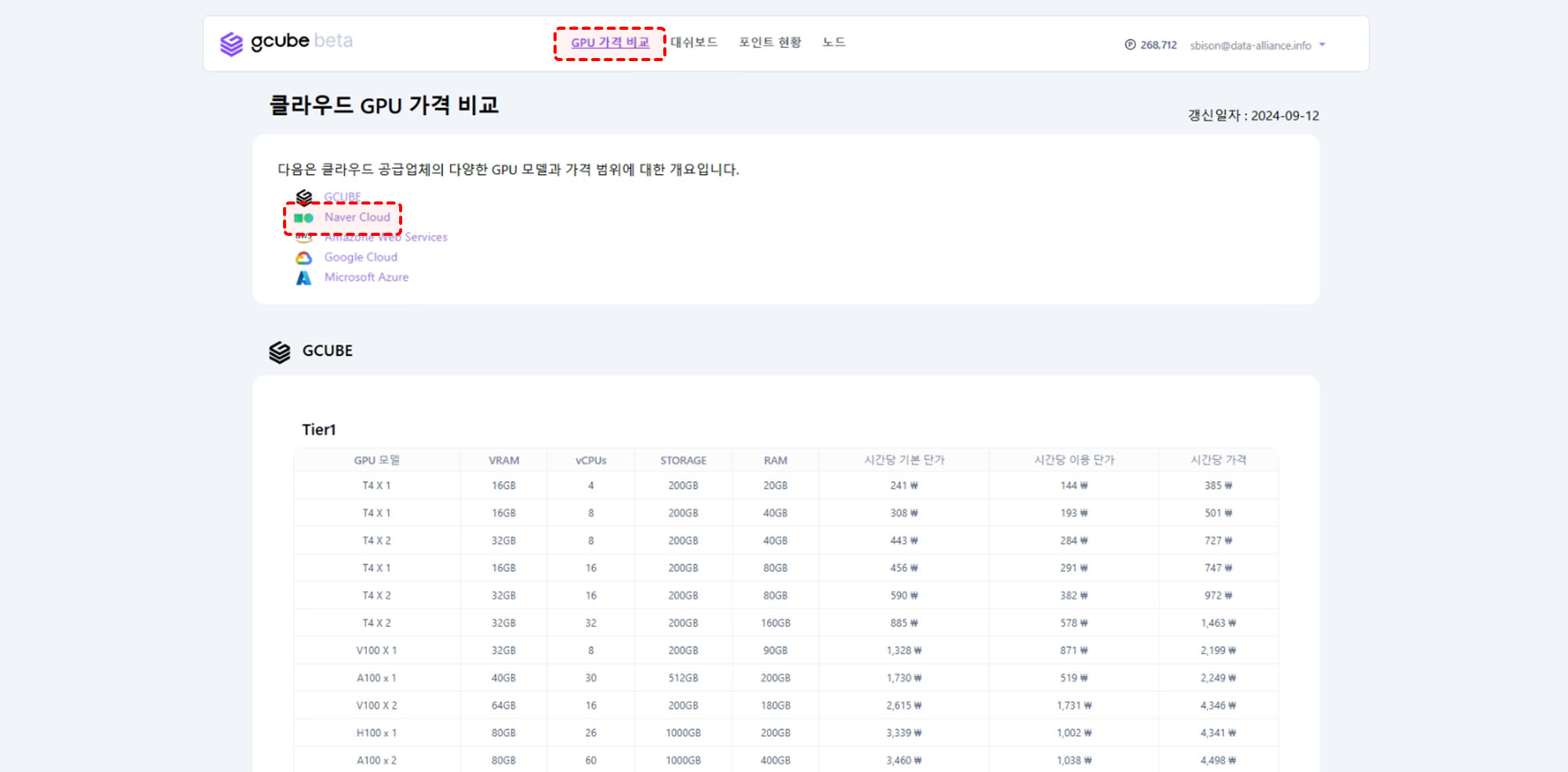The height and width of the screenshot is (772, 1568).
Task: Click the 727 ₩ hourly price cell
Action: click(1218, 541)
